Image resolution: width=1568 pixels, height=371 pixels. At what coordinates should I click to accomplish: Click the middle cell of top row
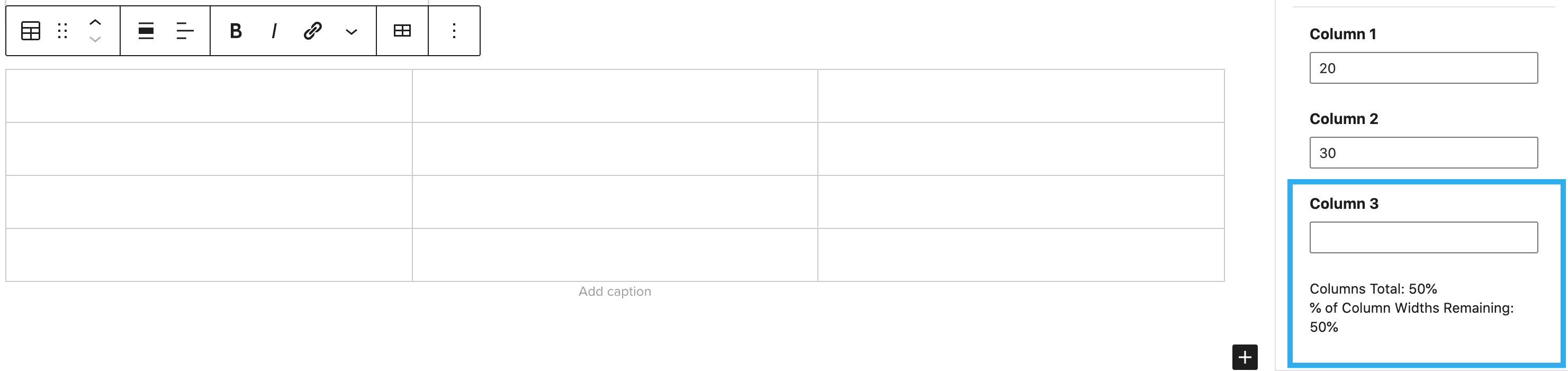[x=615, y=96]
